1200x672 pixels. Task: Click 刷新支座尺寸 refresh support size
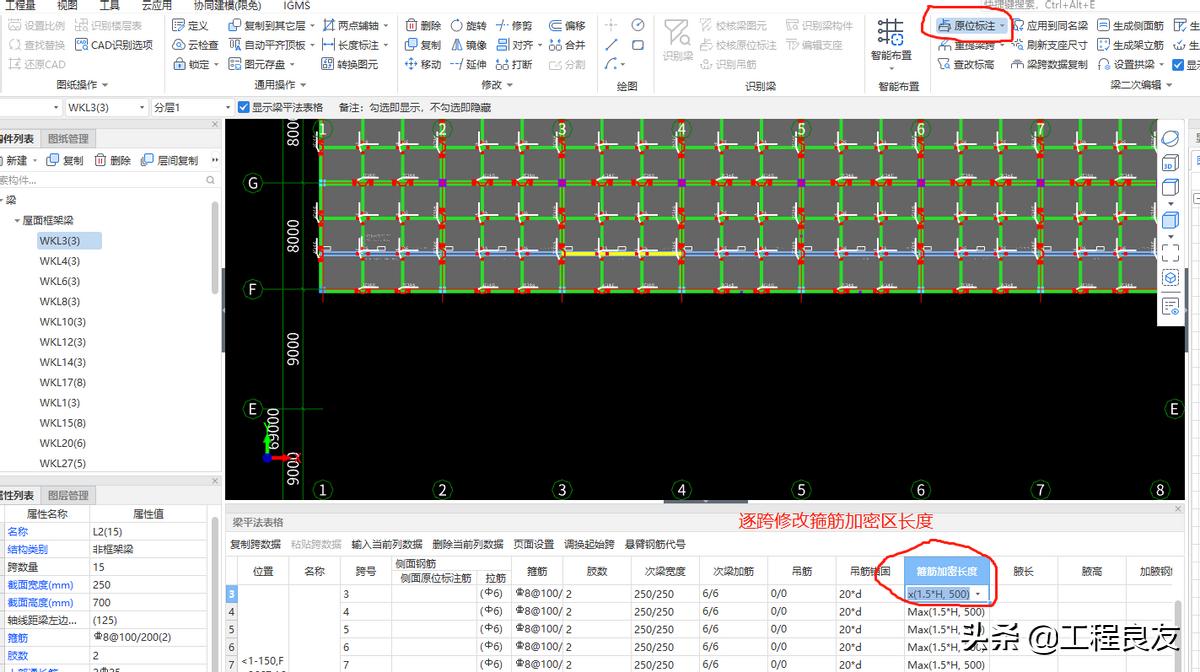click(x=1050, y=45)
